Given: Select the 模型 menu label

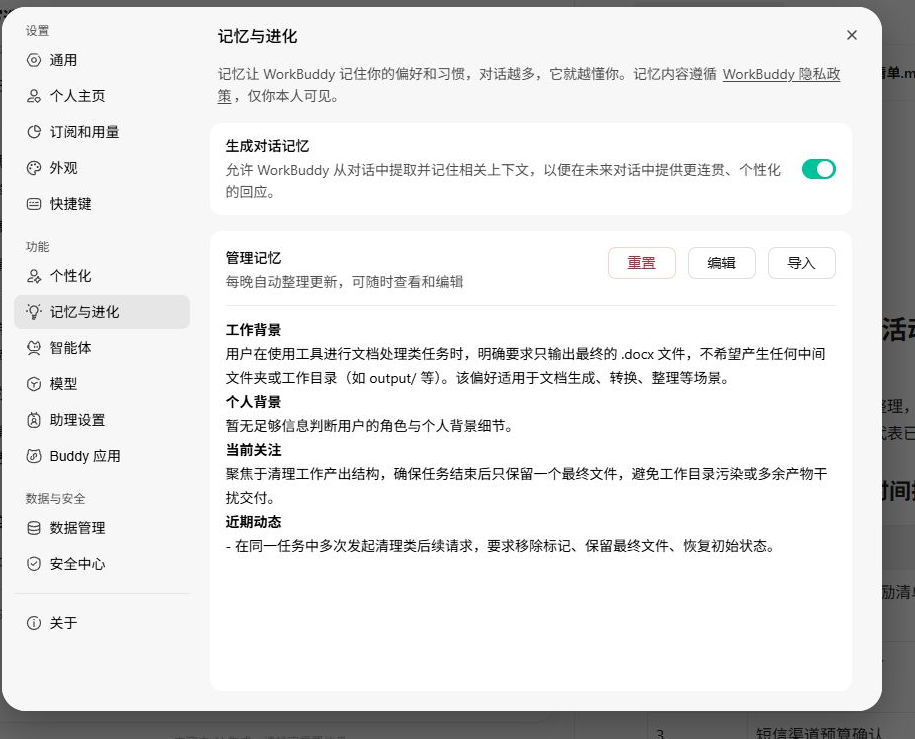Looking at the screenshot, I should pos(64,384).
